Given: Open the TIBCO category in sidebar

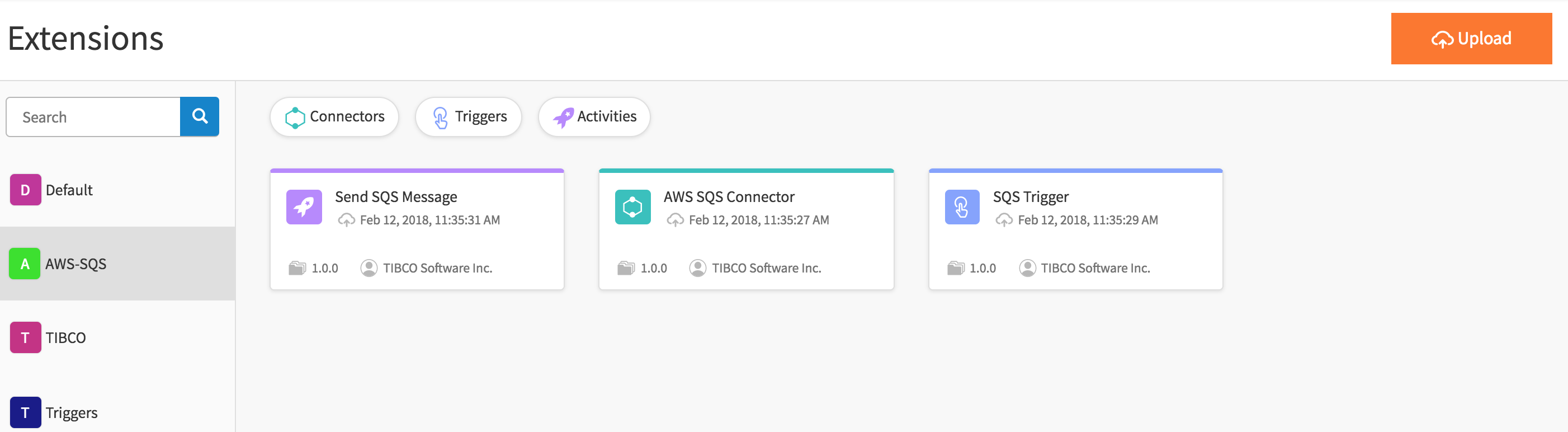Looking at the screenshot, I should click(x=66, y=337).
